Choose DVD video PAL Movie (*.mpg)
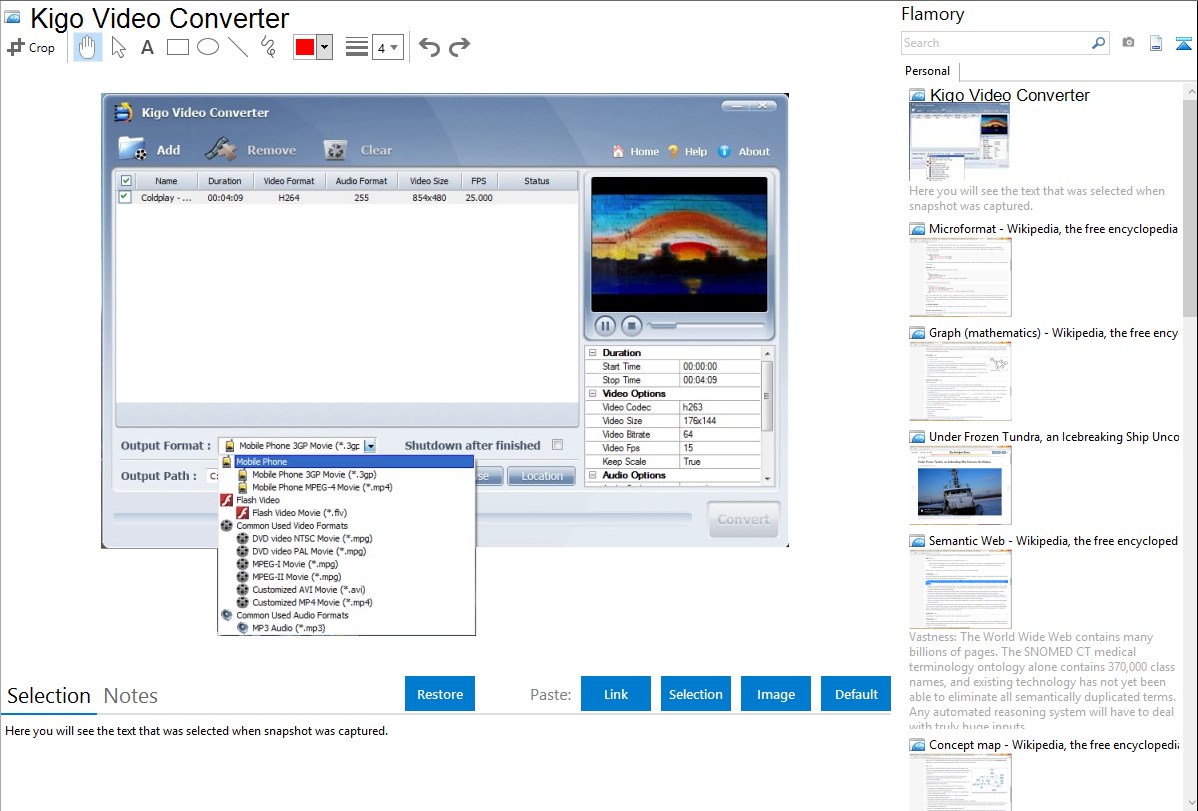Screen dimensions: 1198x811 point(309,551)
